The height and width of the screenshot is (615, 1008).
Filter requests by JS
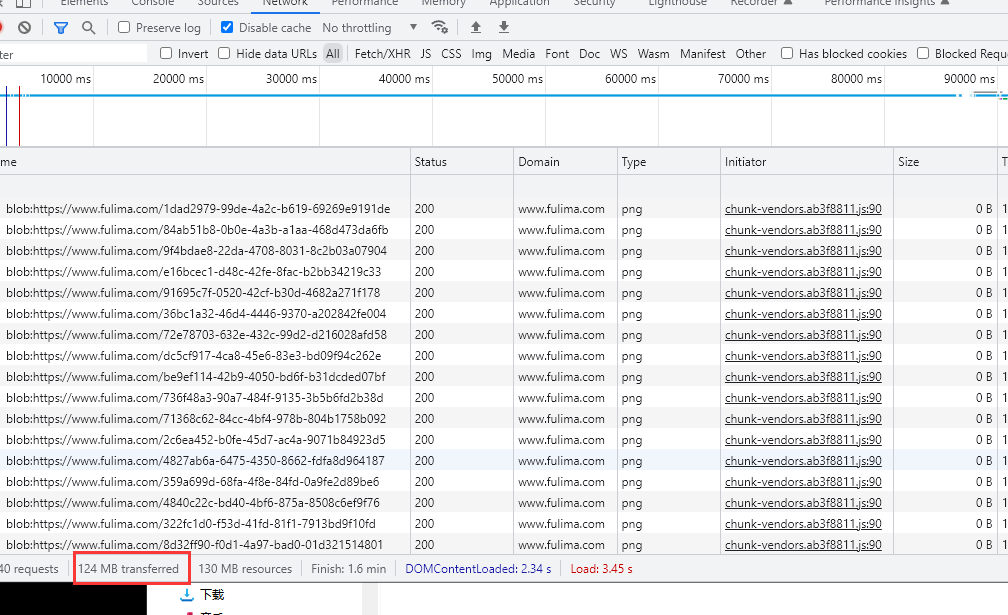pyautogui.click(x=426, y=54)
